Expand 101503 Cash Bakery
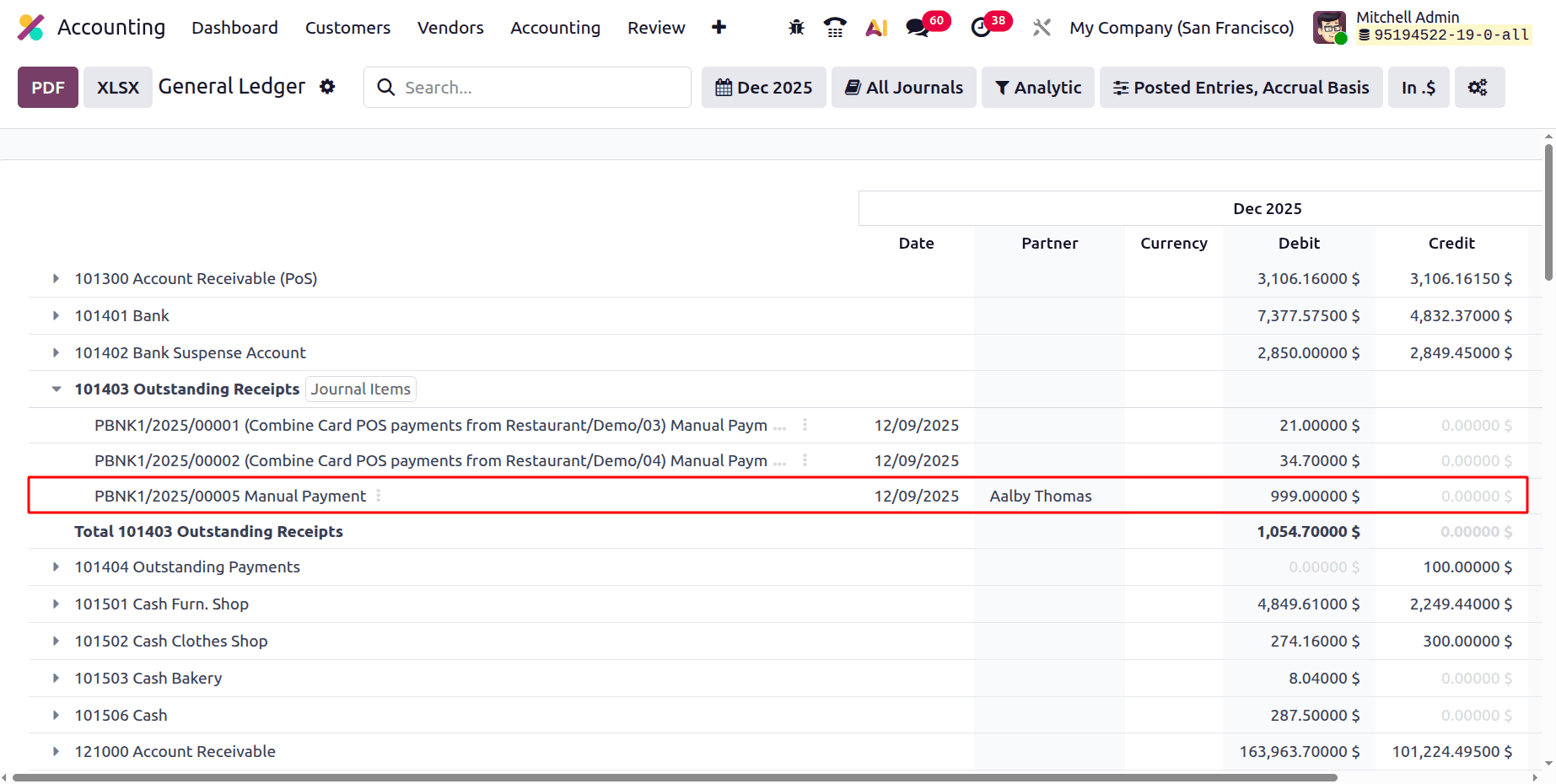 (56, 678)
